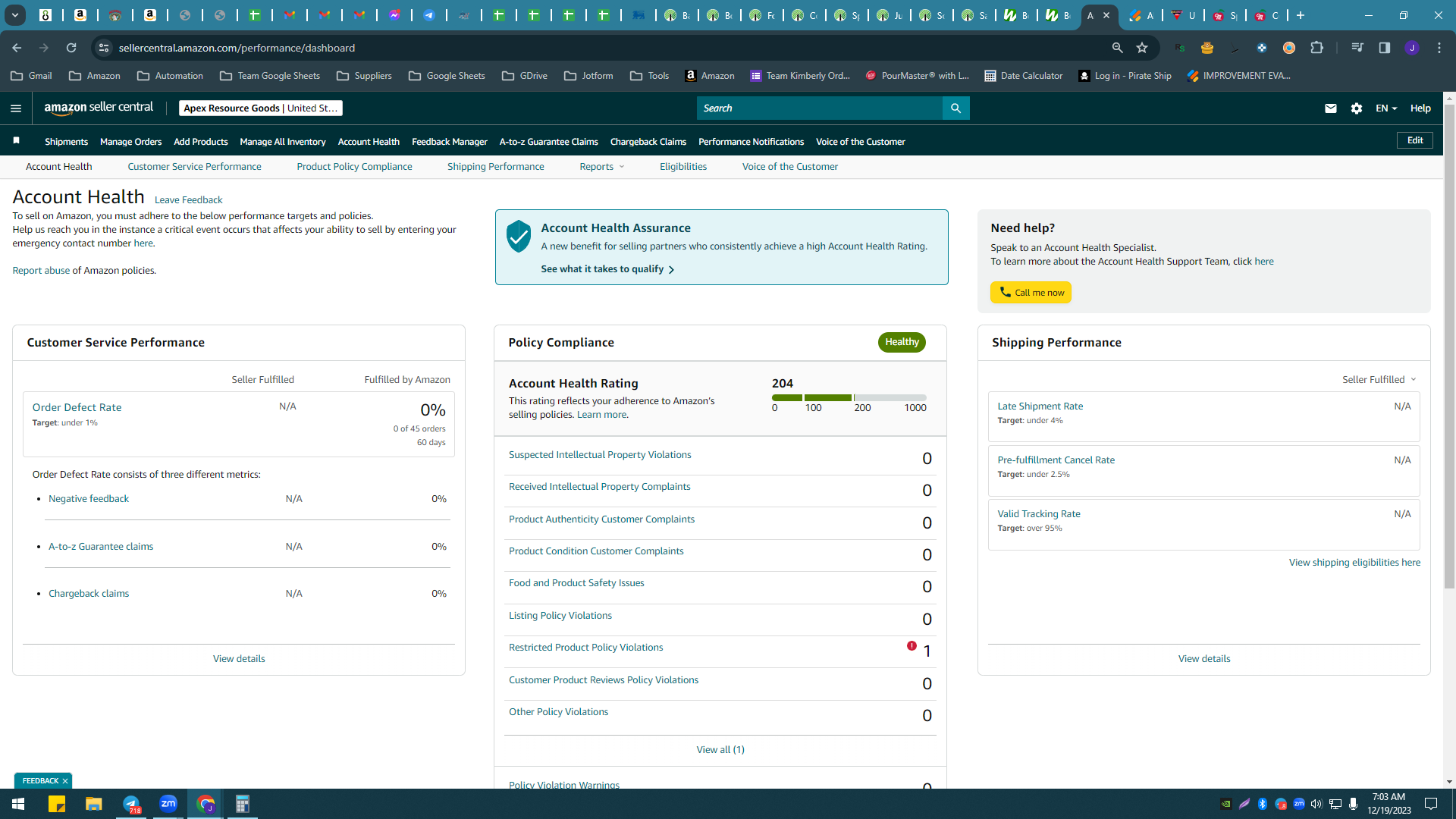Screen dimensions: 1456x819
Task: Open Manage Orders in the top menu
Action: [130, 142]
